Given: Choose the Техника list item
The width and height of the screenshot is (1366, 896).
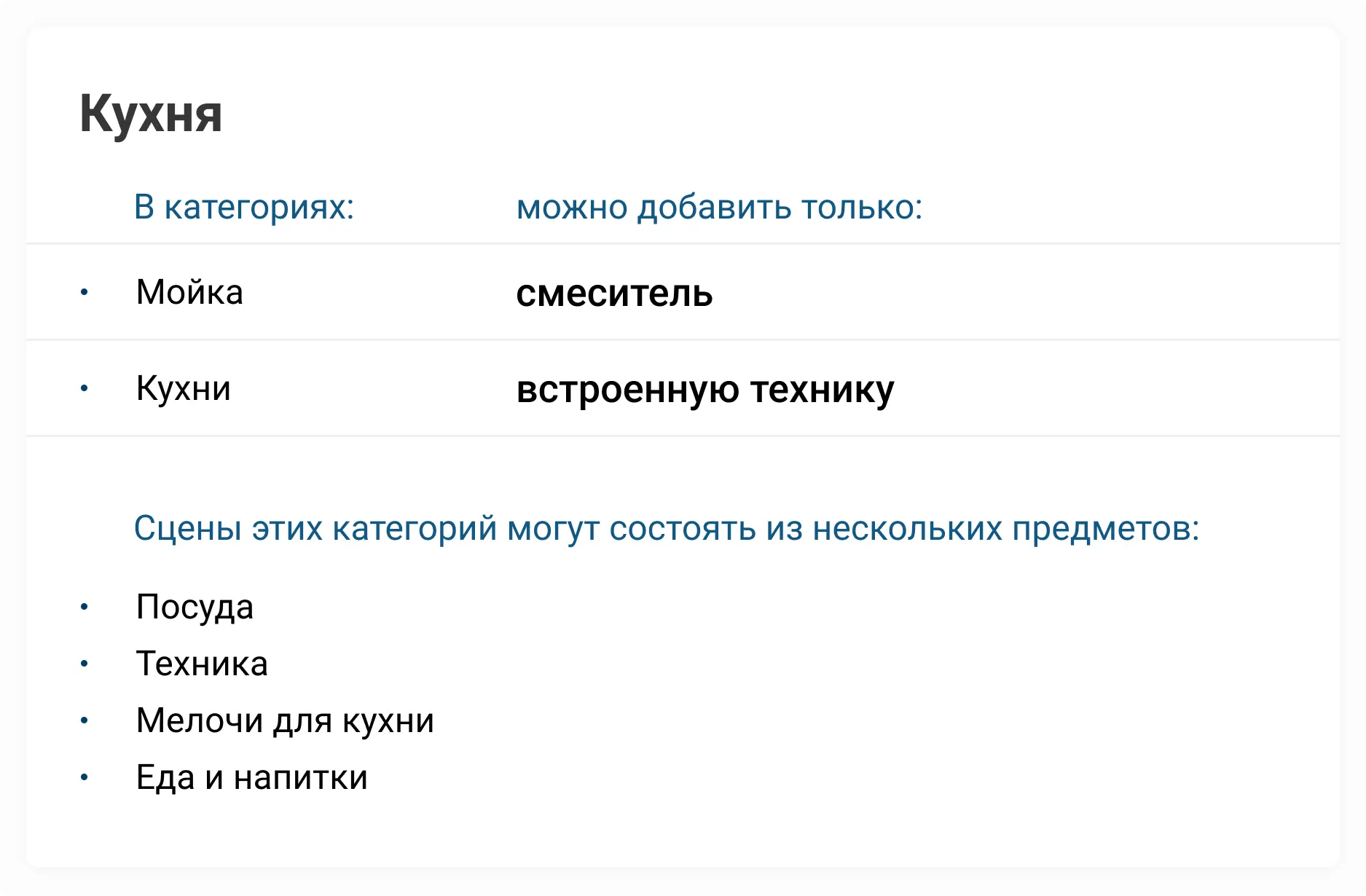Looking at the screenshot, I should pyautogui.click(x=202, y=664).
